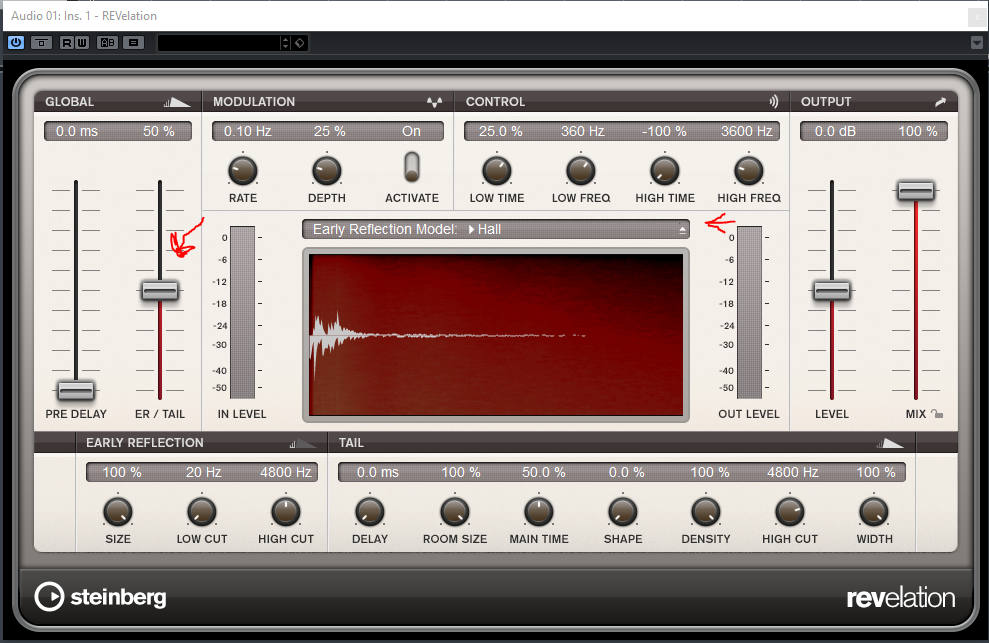Click the Low Freq knob
Viewport: 989px width, 643px height.
coord(581,171)
